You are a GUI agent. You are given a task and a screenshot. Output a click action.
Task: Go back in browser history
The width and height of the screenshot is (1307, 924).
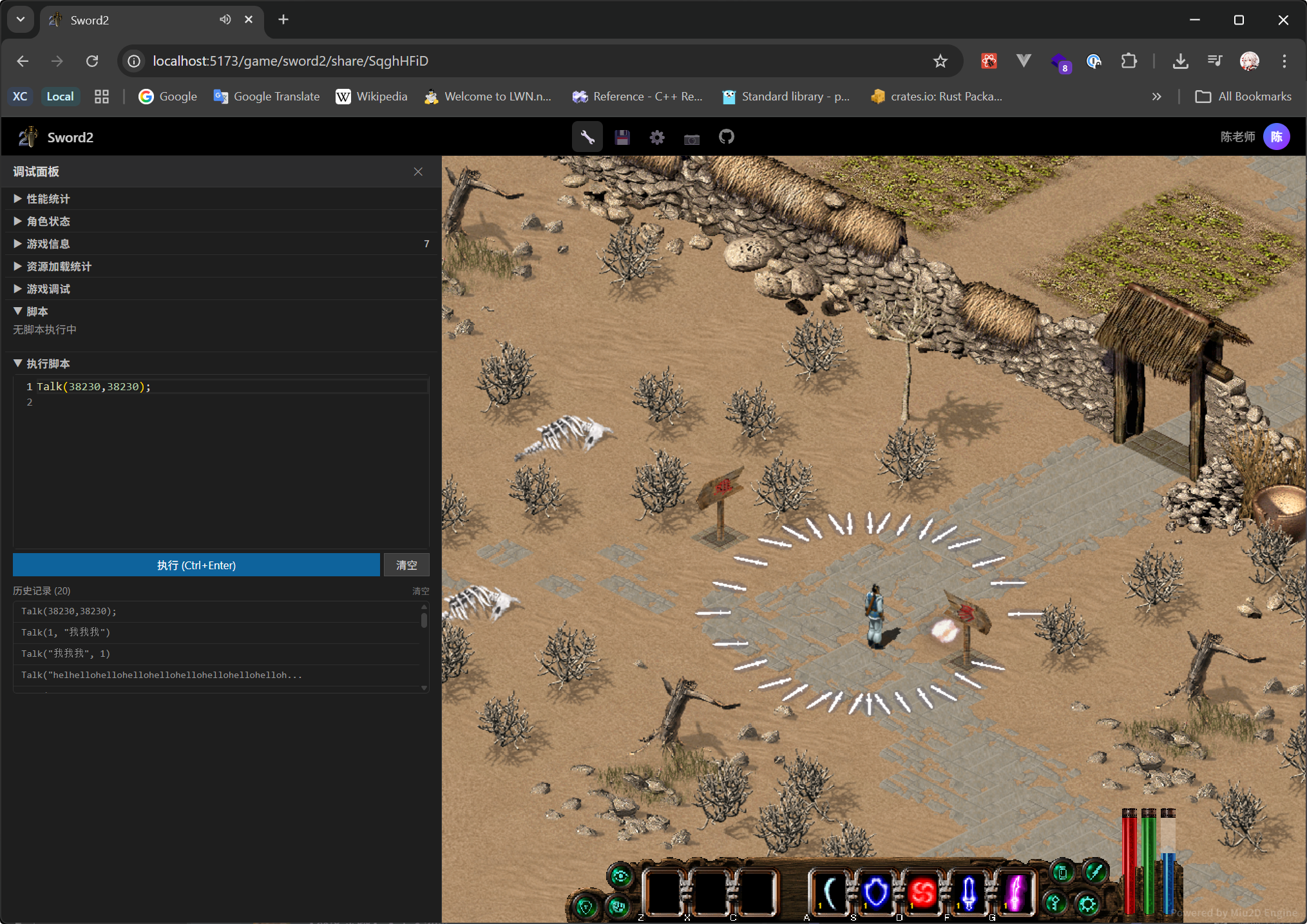23,61
